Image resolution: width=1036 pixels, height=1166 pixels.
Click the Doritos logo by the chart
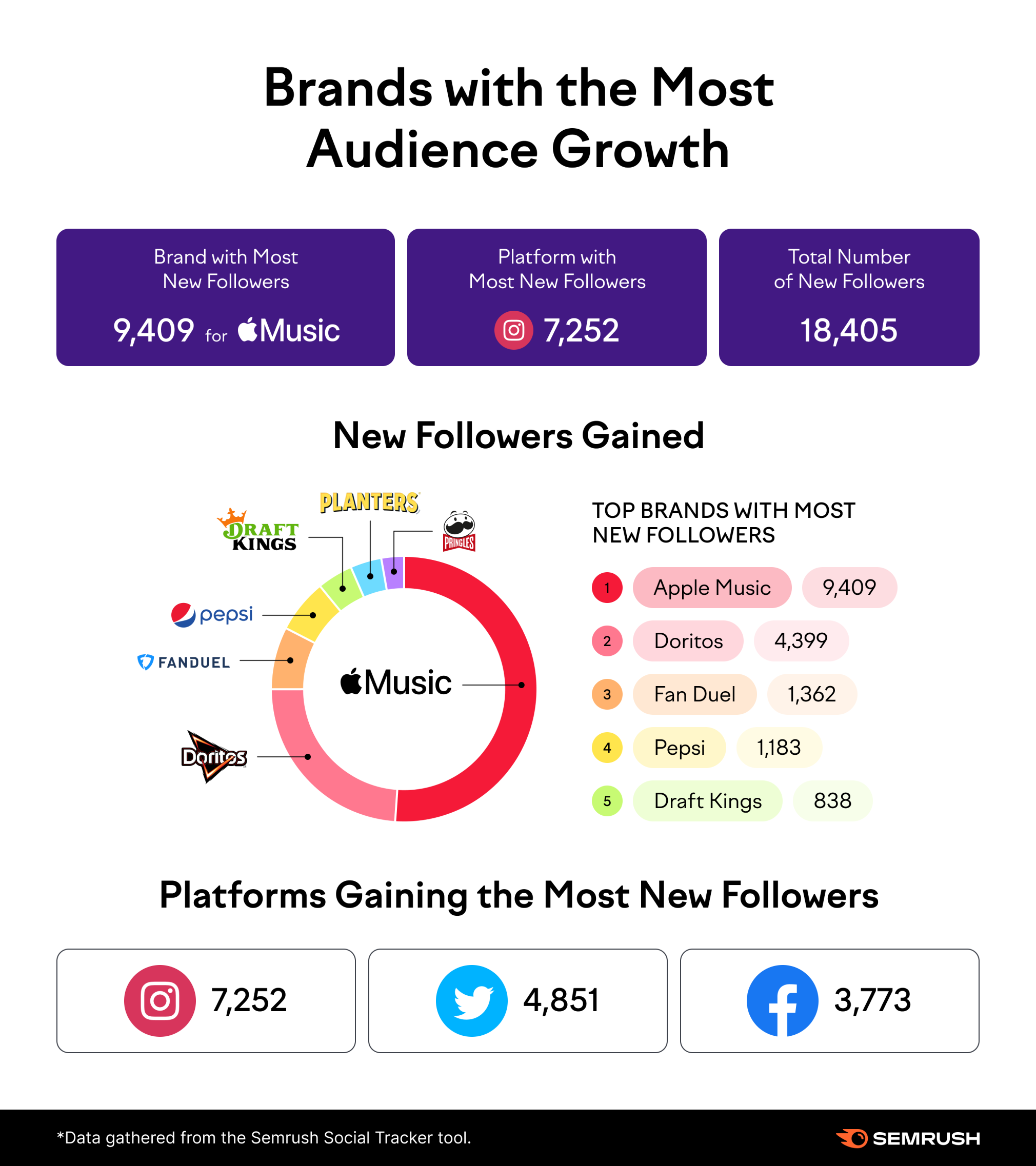214,756
